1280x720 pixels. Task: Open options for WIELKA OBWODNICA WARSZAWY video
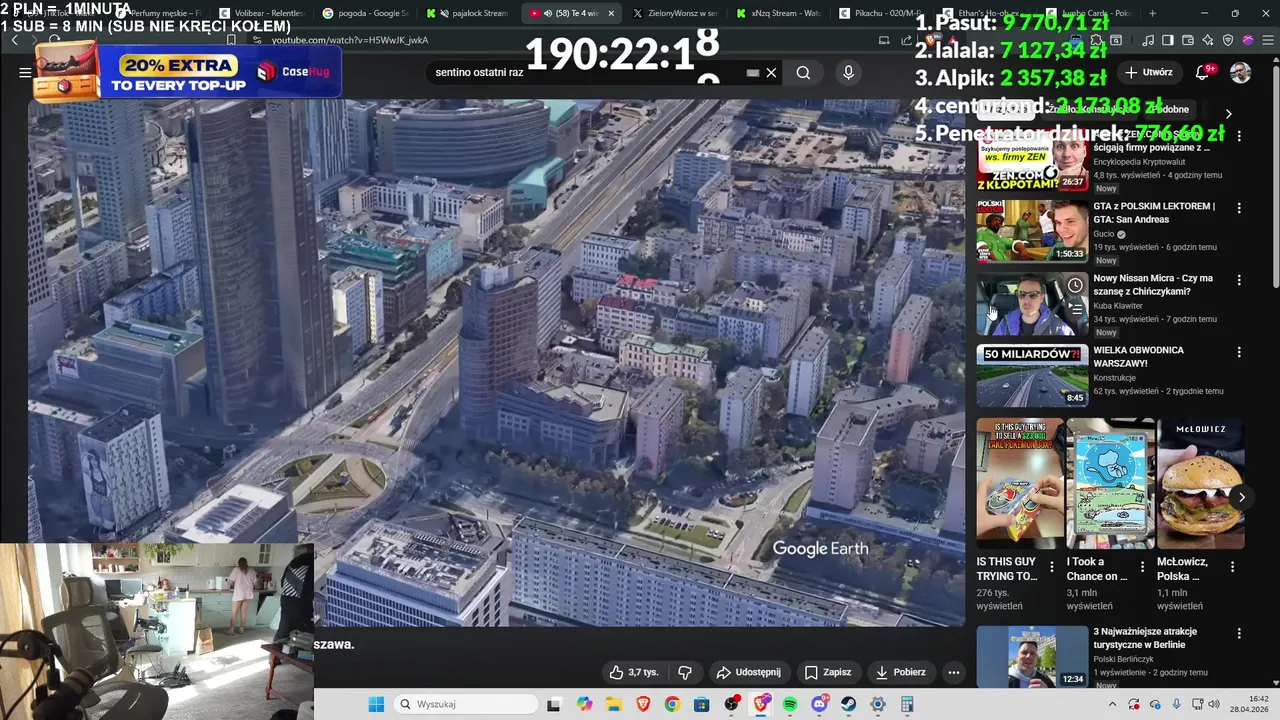pos(1239,352)
